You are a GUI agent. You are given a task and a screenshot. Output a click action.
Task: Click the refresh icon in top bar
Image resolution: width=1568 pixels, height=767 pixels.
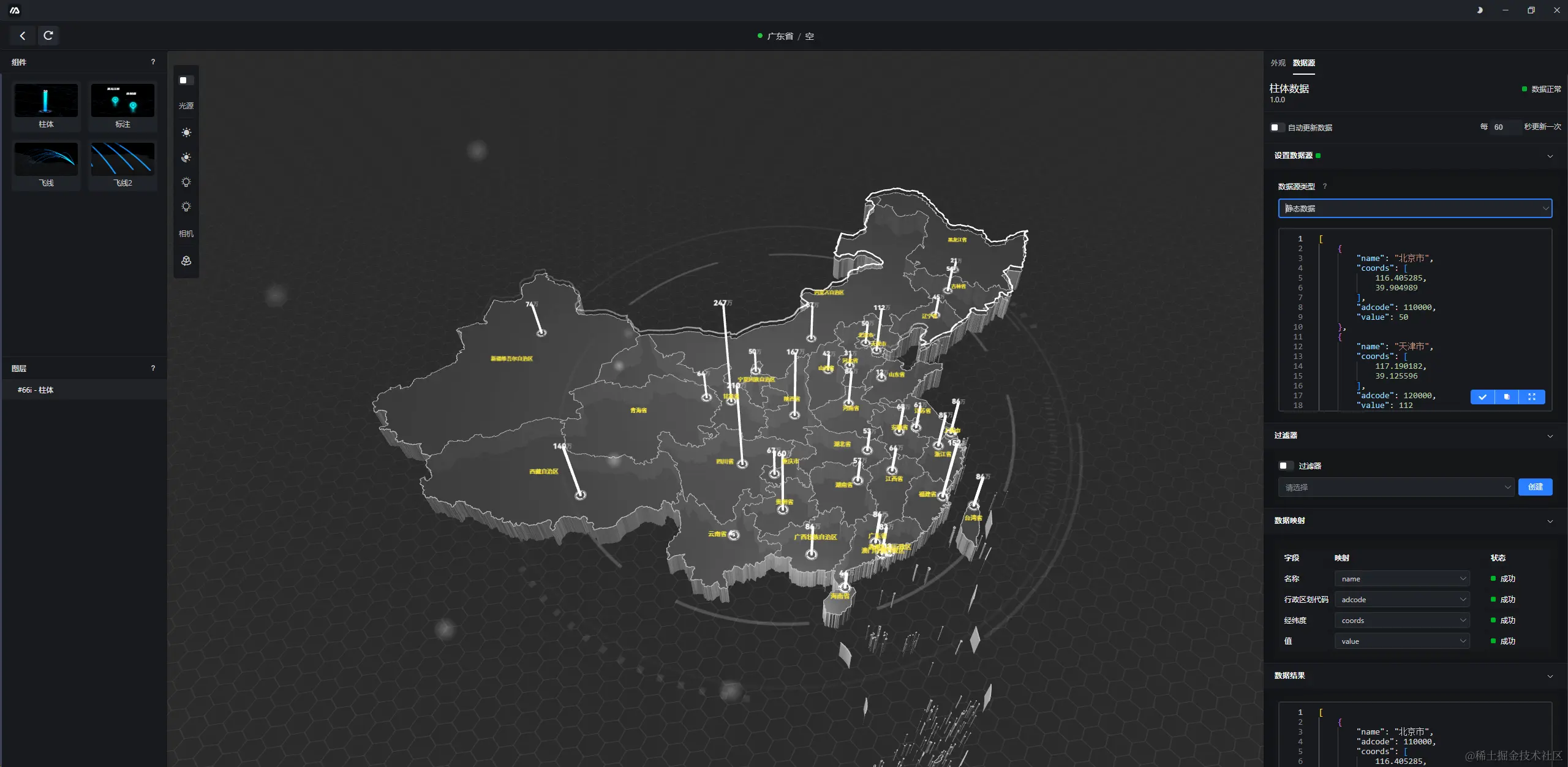coord(48,36)
